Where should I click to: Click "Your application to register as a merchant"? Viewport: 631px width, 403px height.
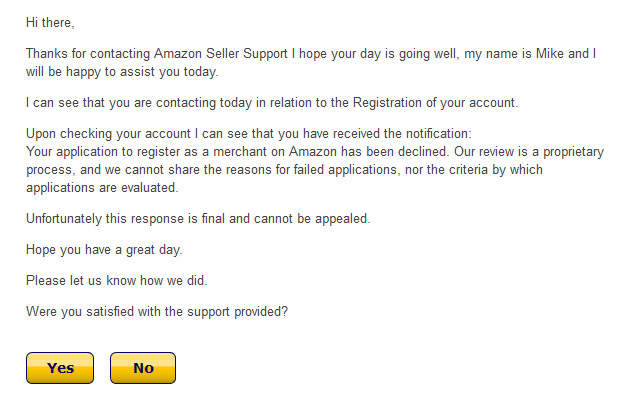pos(150,151)
